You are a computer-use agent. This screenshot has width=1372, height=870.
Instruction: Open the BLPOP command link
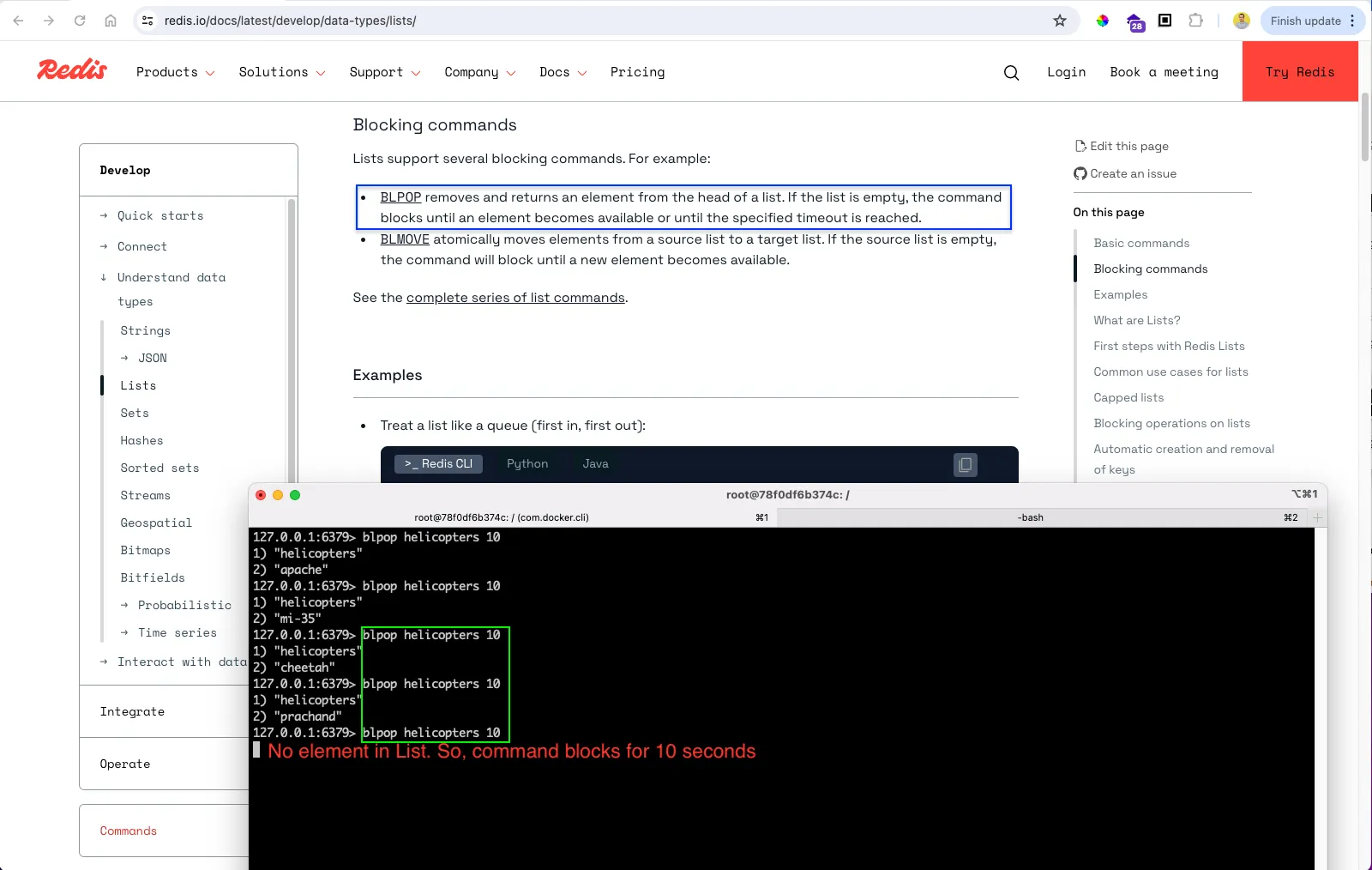tap(400, 197)
